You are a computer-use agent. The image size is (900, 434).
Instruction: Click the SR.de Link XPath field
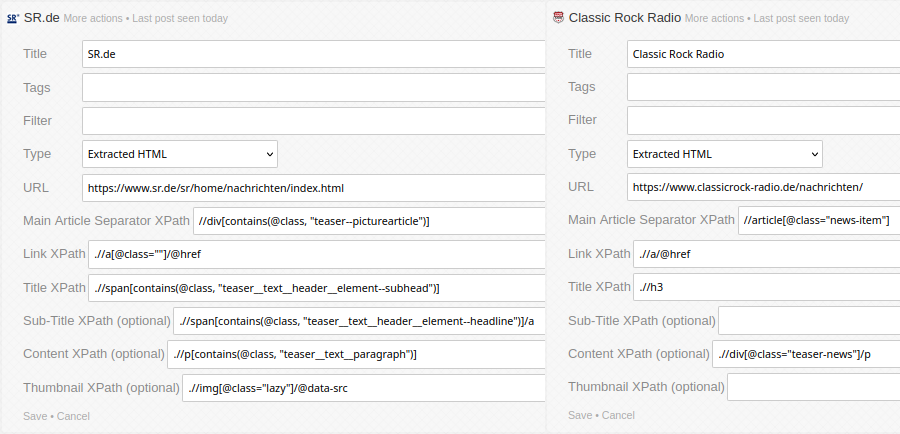(316, 254)
